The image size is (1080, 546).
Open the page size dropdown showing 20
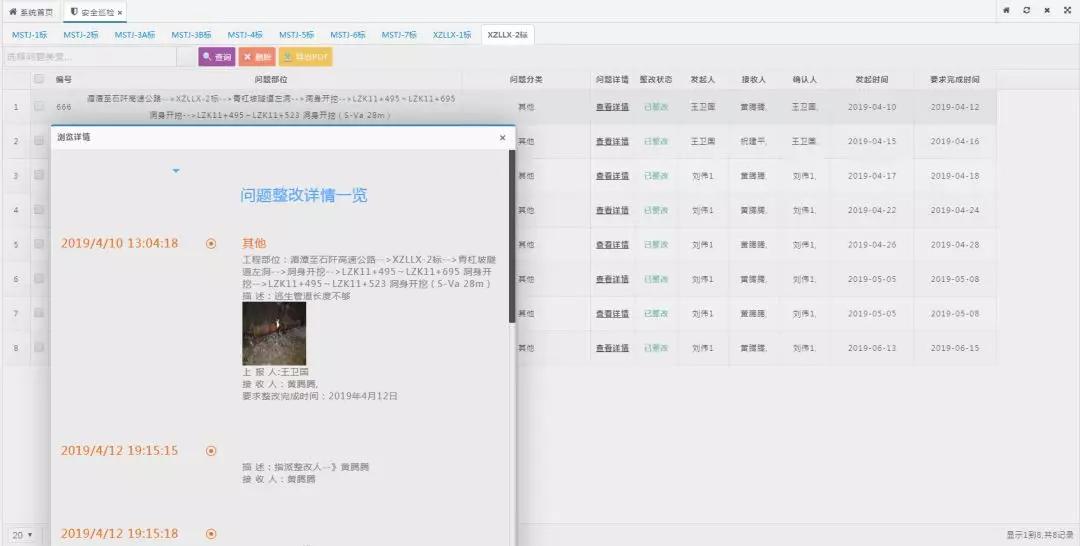point(22,535)
